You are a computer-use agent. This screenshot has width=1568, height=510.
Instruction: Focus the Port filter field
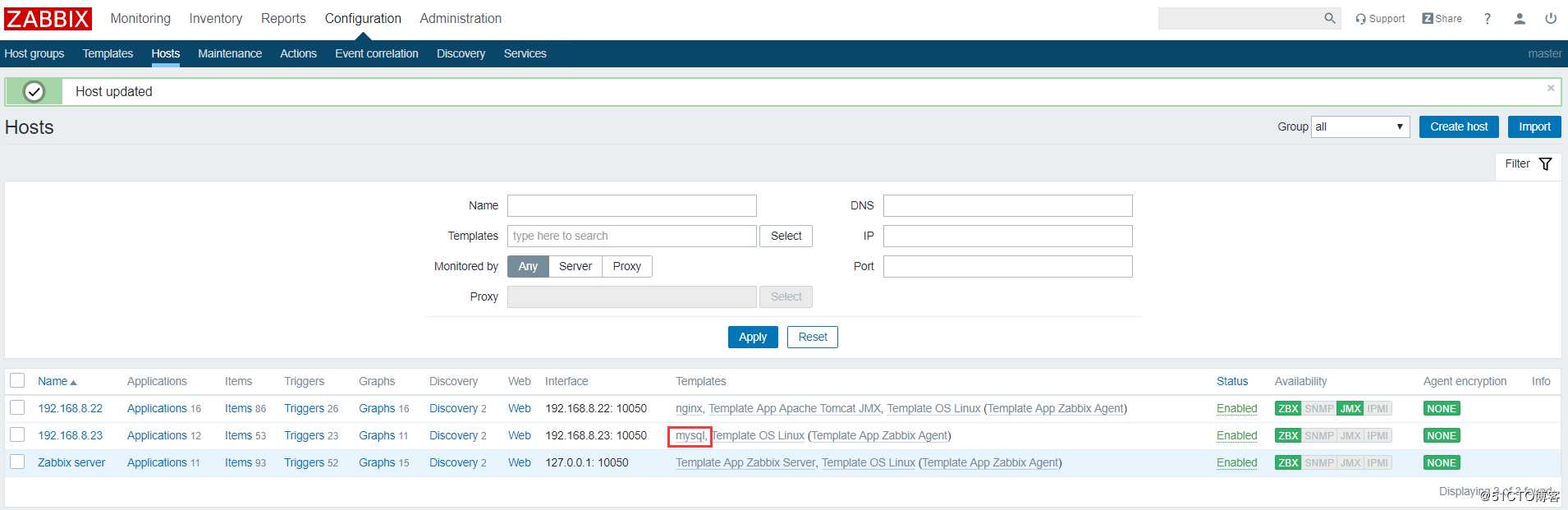point(1007,266)
